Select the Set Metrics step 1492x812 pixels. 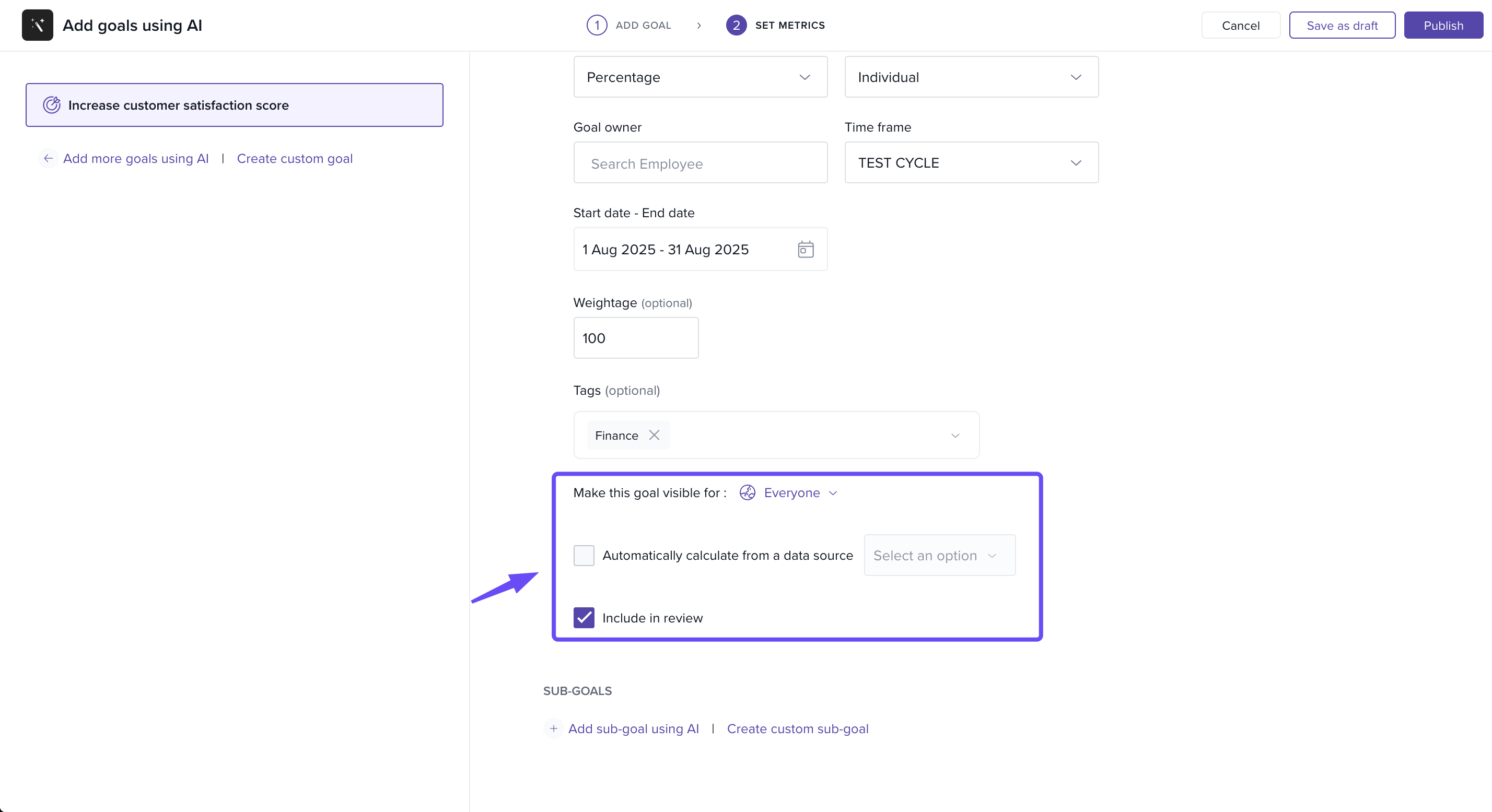[789, 25]
